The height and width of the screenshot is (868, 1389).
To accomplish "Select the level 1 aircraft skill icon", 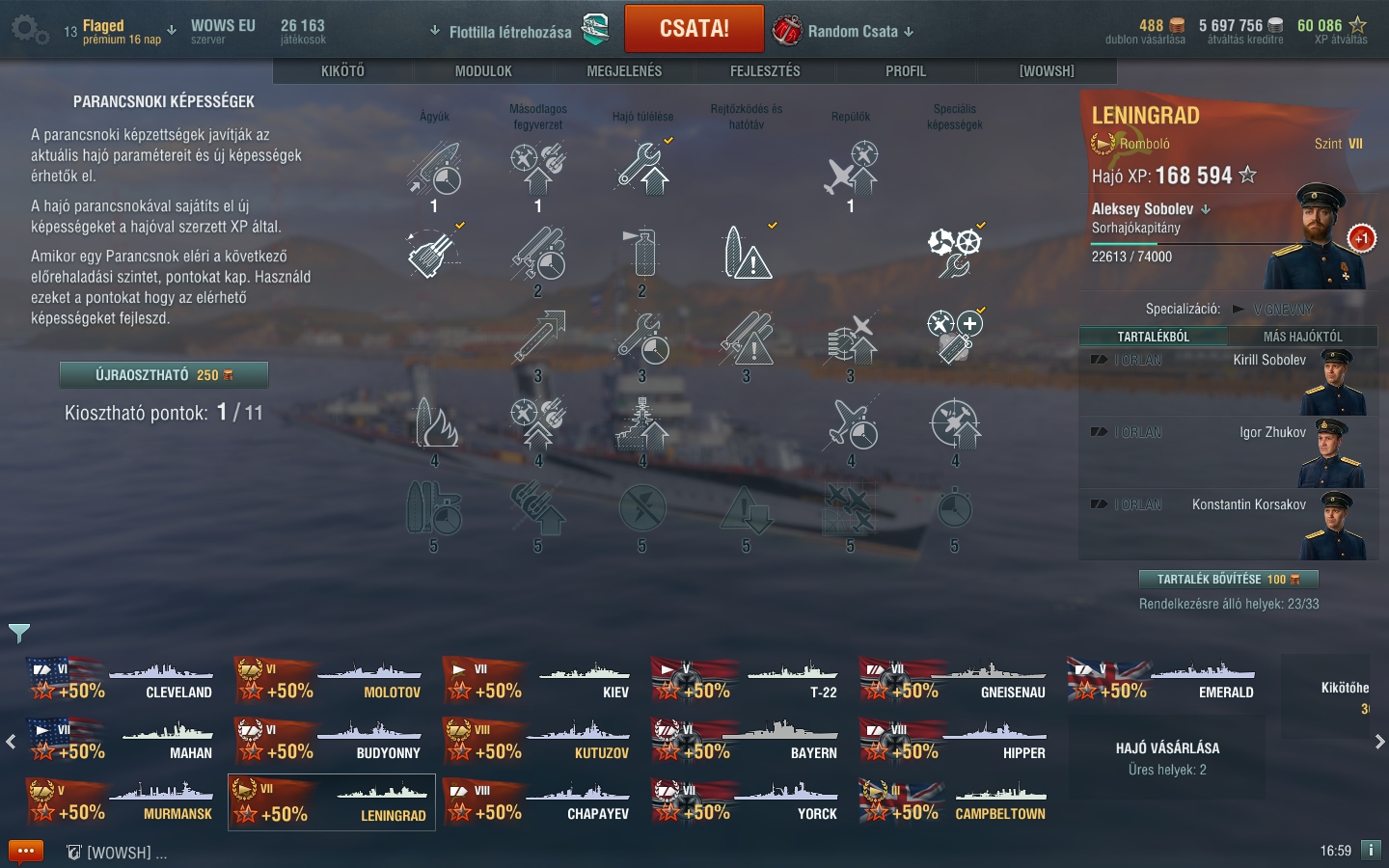I will point(851,168).
